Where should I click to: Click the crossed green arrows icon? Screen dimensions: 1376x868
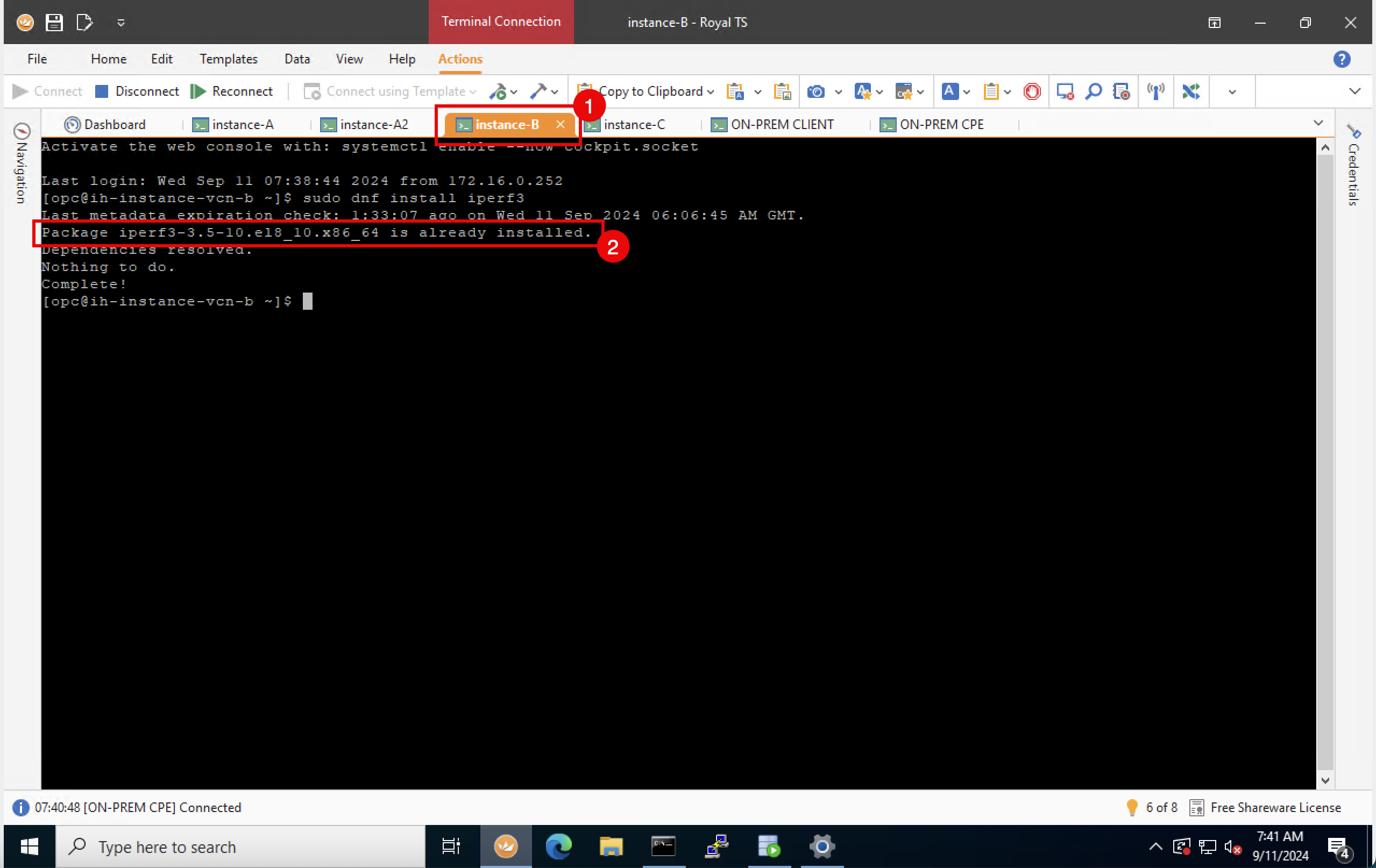pyautogui.click(x=1191, y=91)
